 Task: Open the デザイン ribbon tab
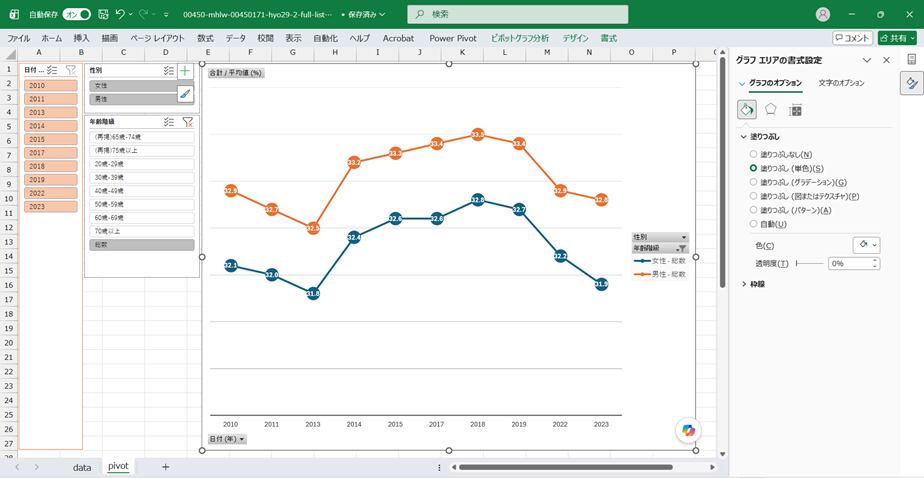point(575,38)
